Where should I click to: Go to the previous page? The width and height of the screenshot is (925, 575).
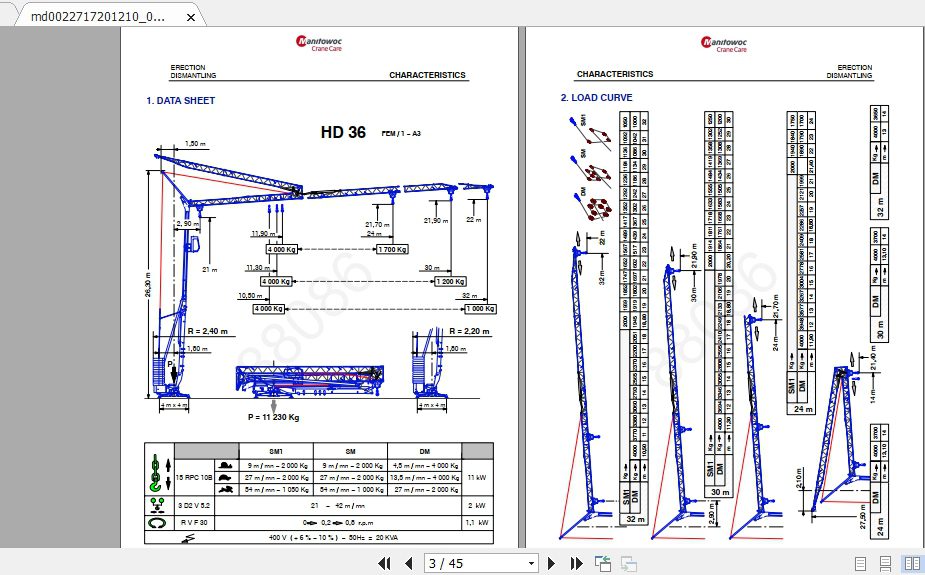tap(408, 563)
